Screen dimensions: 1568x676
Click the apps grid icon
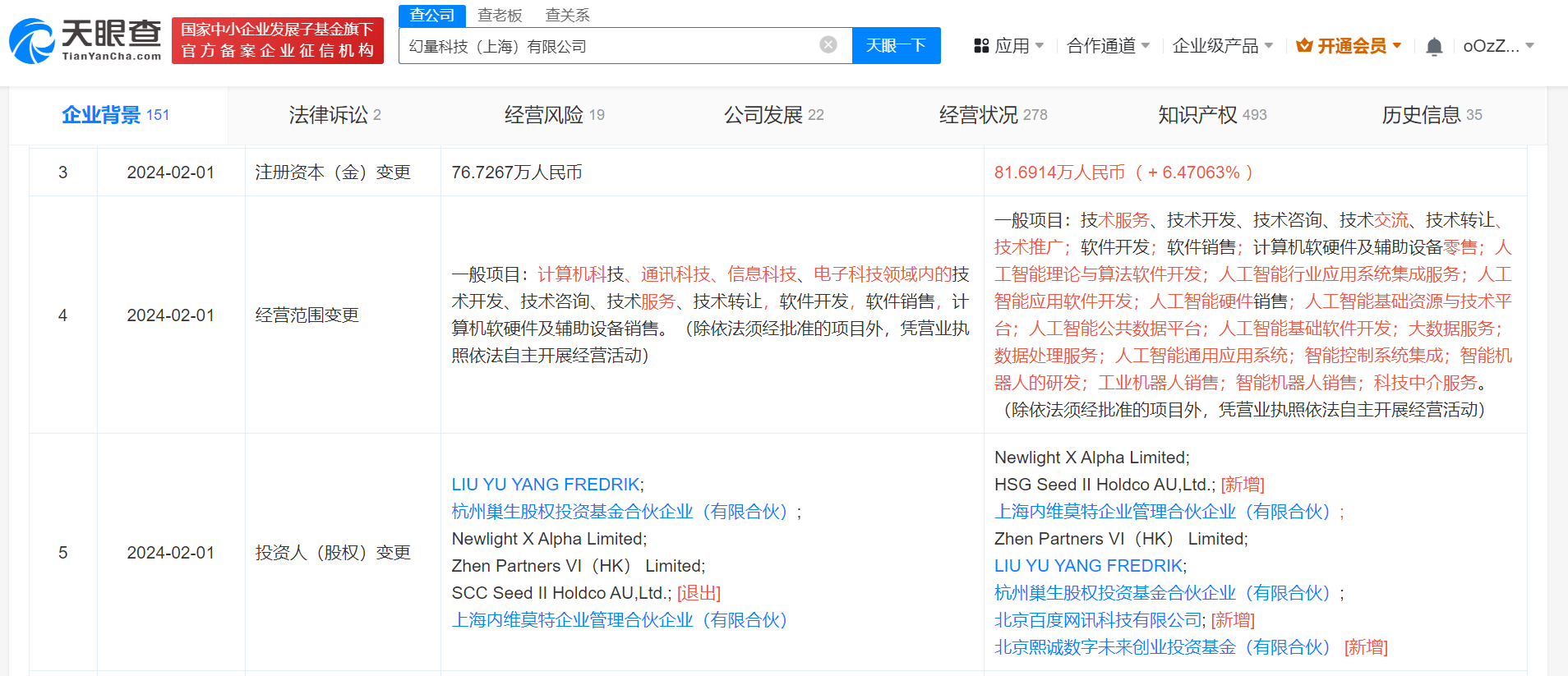click(x=981, y=46)
